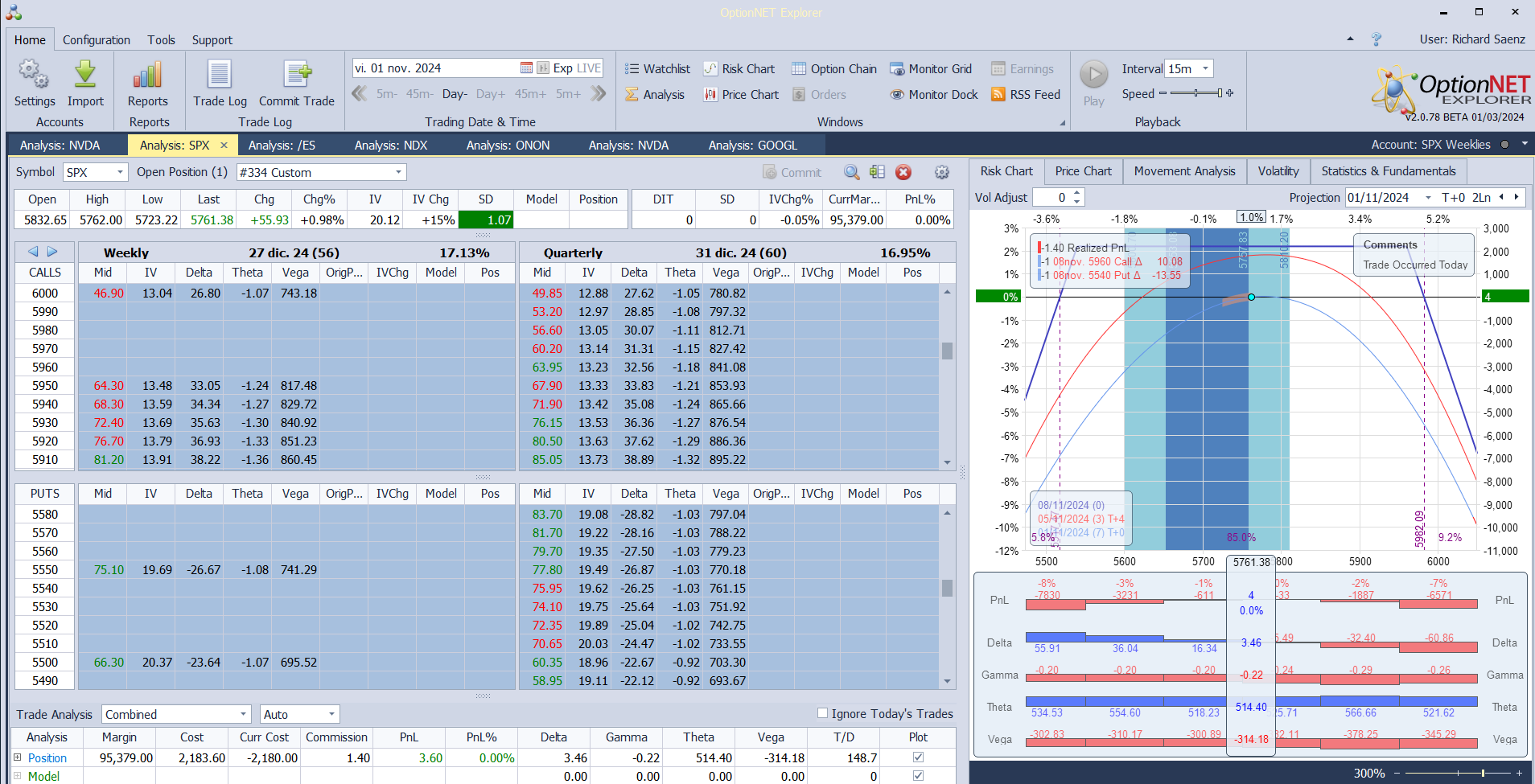This screenshot has width=1535, height=784.
Task: Toggle Ignore Today's Trades checkbox
Action: pos(822,713)
